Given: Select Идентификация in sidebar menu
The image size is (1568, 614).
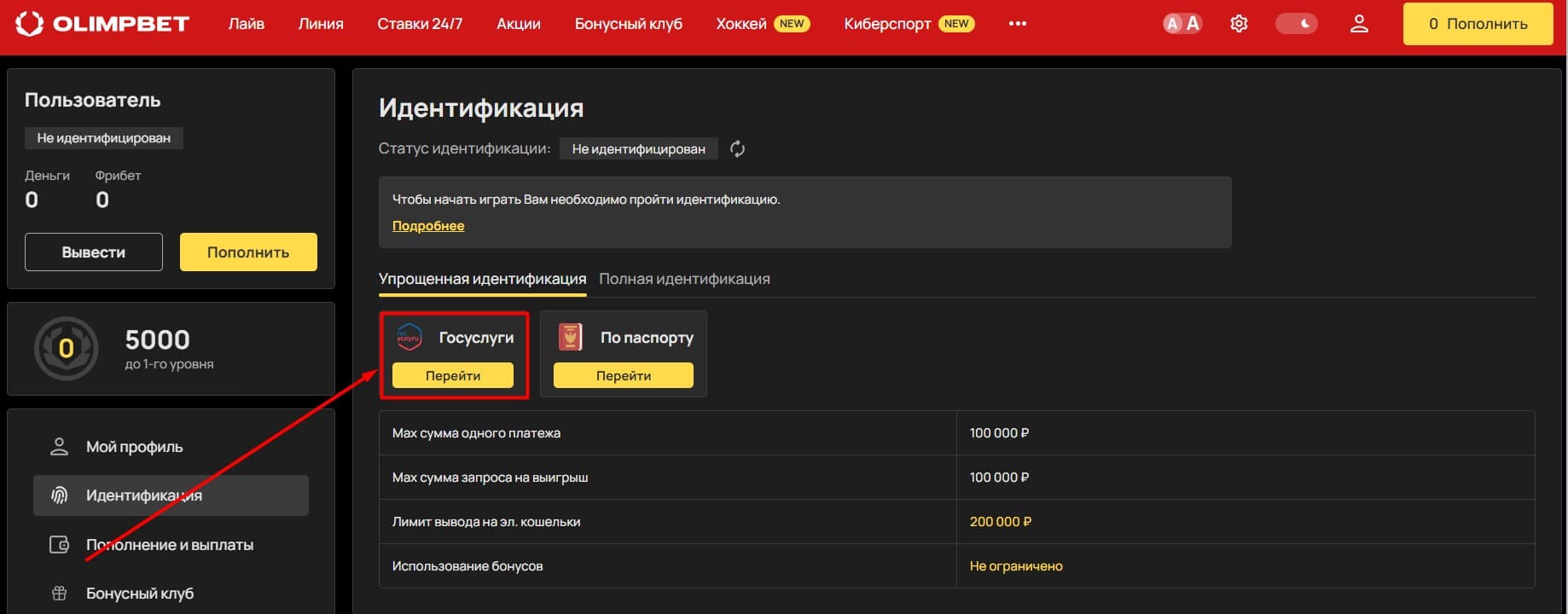Looking at the screenshot, I should click(171, 495).
